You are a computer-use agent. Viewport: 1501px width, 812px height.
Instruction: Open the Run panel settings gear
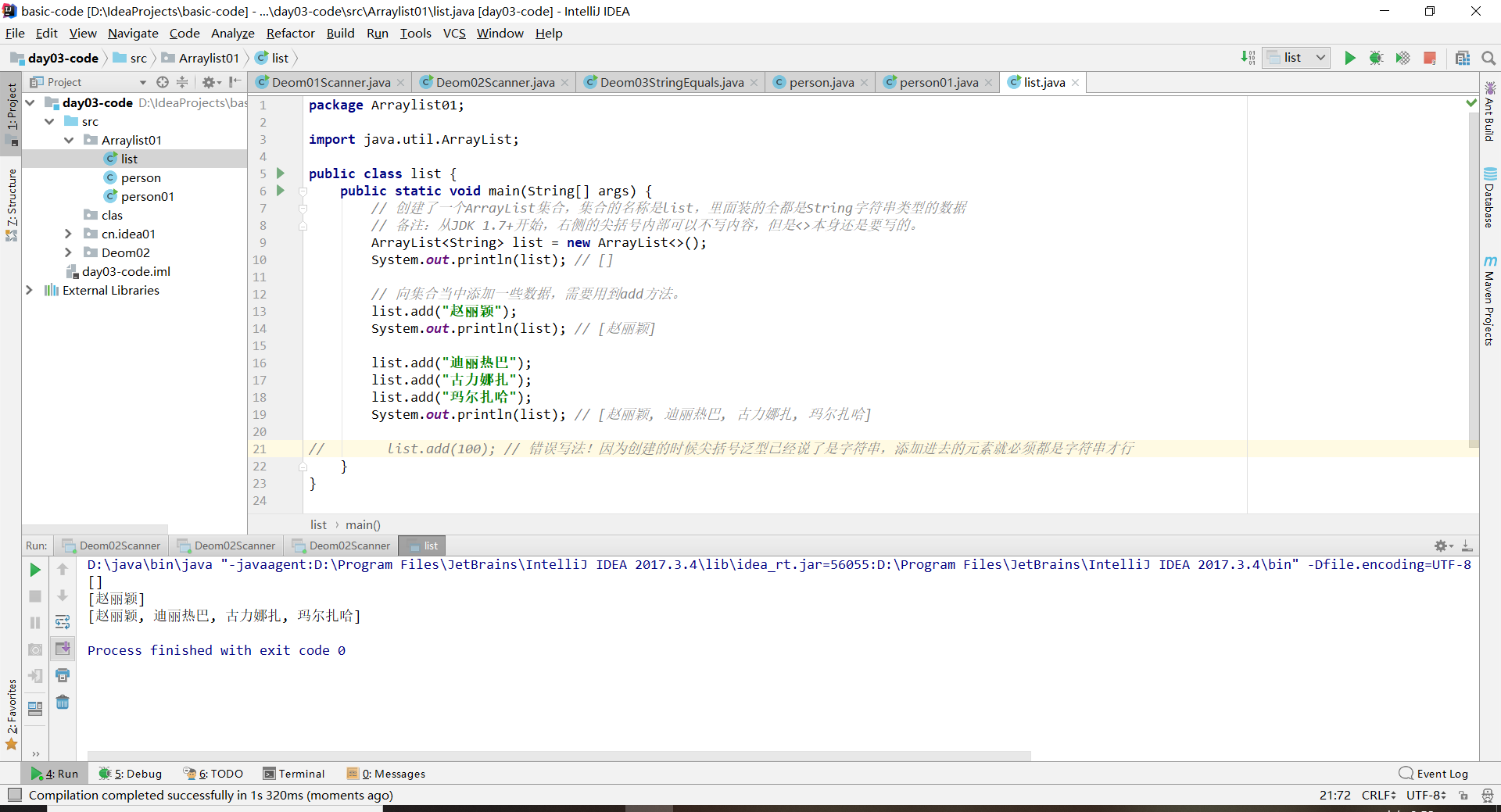1443,546
